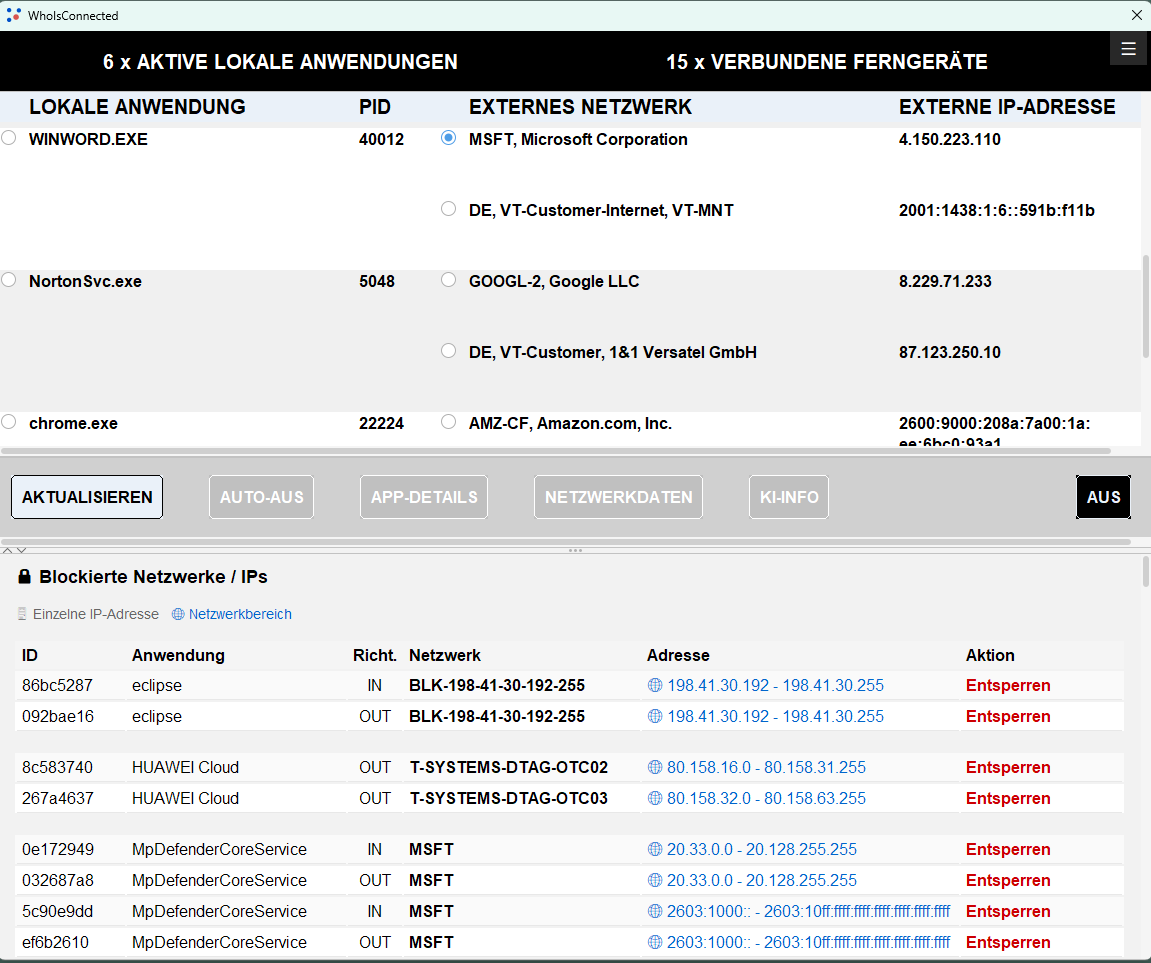The width and height of the screenshot is (1151, 963).
Task: Click the connections list vertical scrollbar
Action: (1146, 307)
